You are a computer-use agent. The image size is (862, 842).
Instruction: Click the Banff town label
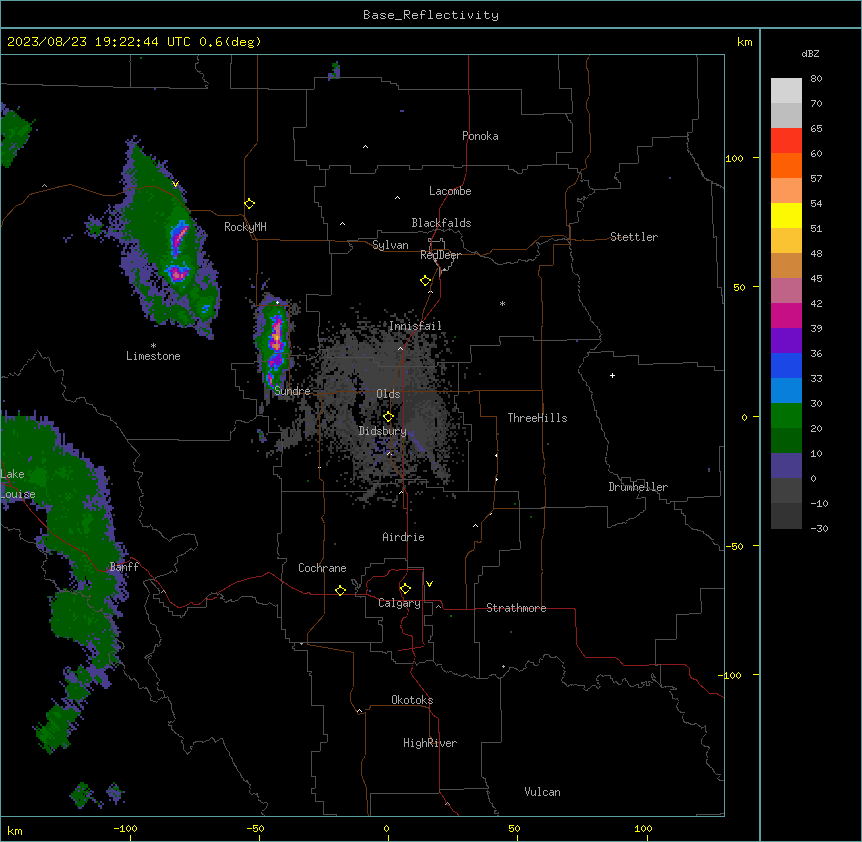124,567
